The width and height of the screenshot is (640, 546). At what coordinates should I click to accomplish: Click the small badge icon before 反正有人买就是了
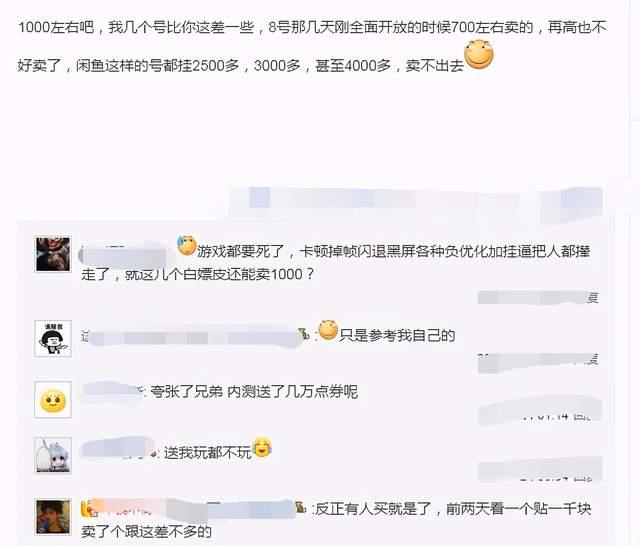[x=300, y=508]
